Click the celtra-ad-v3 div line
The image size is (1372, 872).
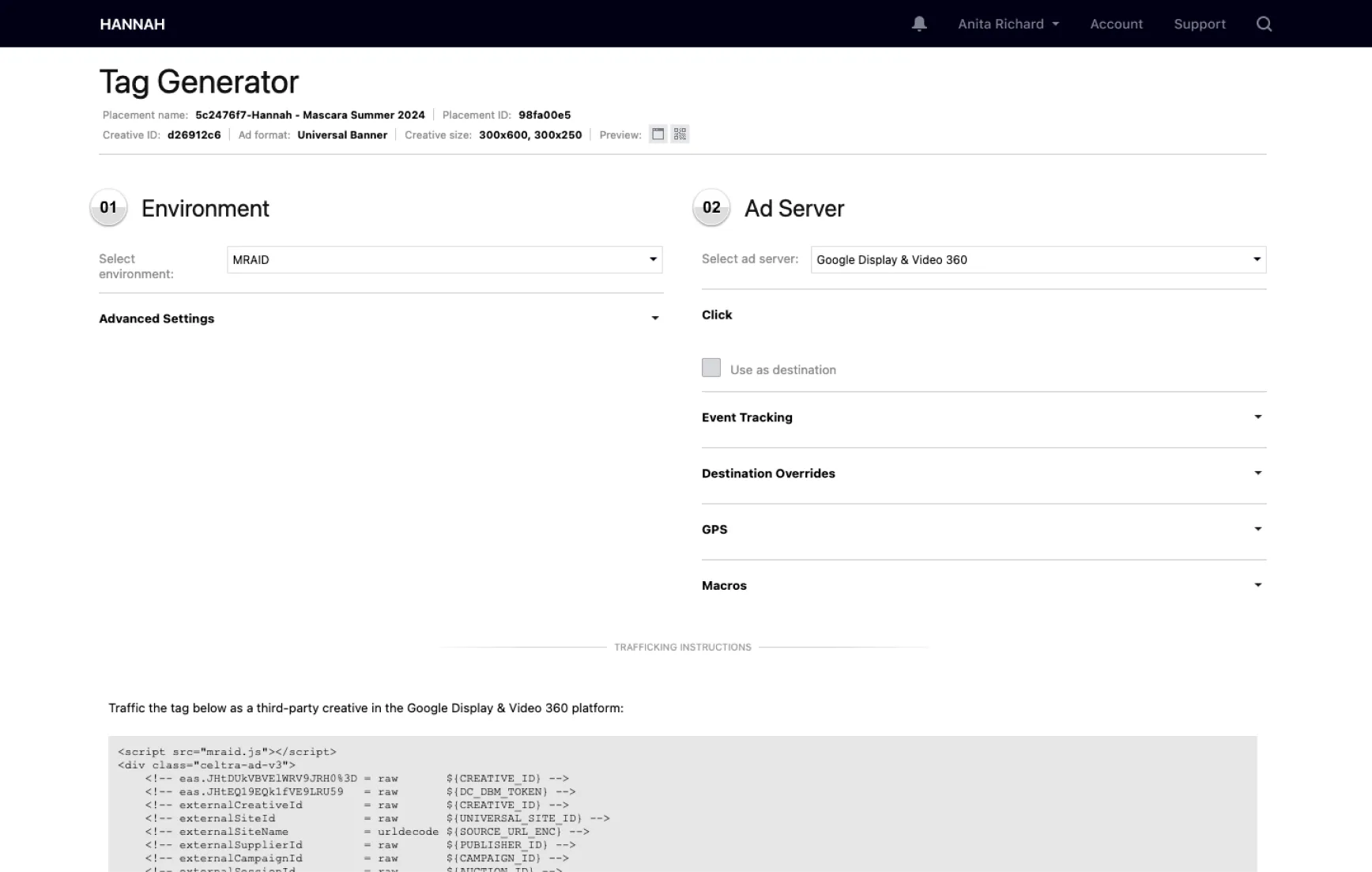[x=206, y=764]
